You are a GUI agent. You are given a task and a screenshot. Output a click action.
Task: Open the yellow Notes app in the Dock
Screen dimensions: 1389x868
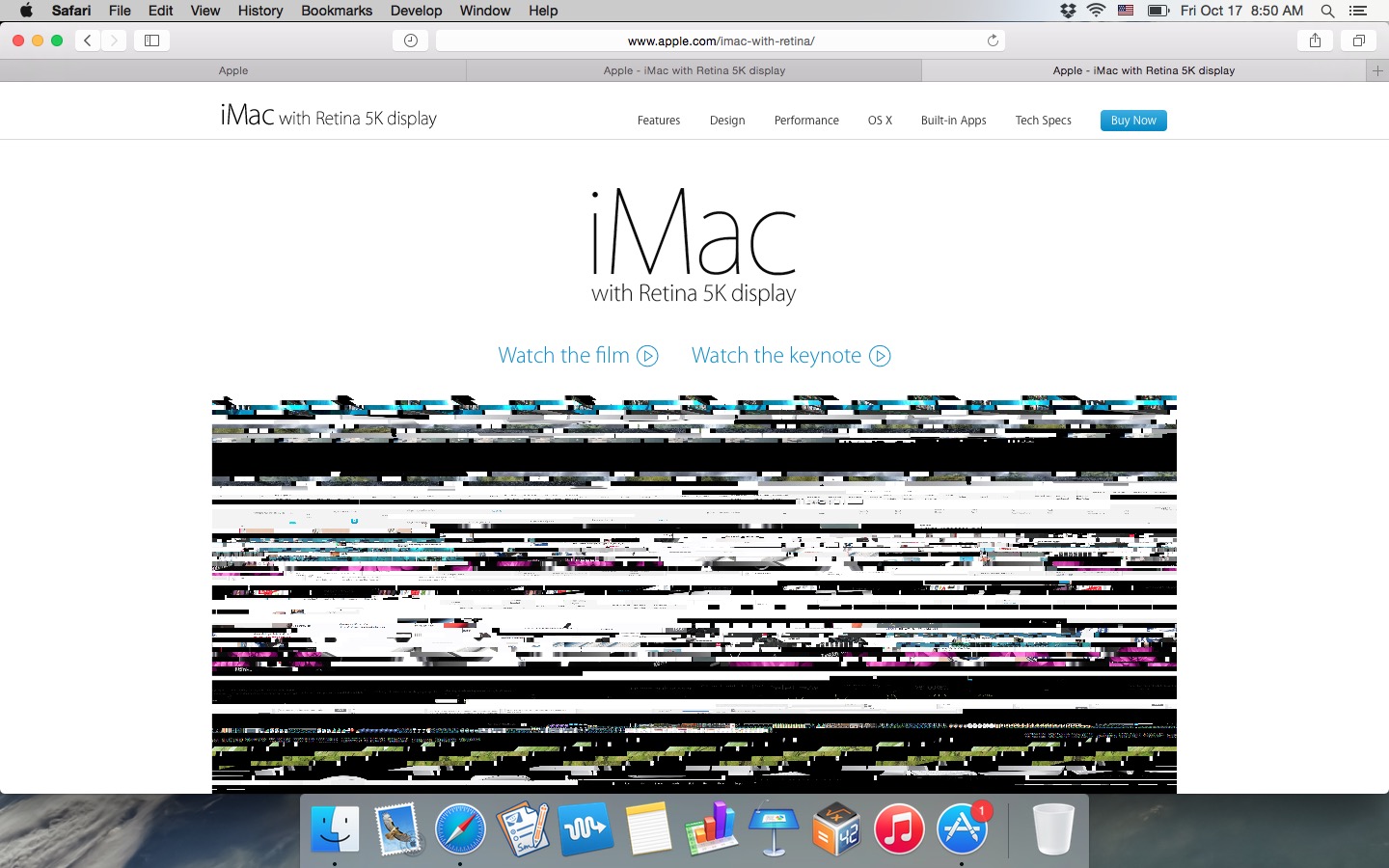(648, 829)
